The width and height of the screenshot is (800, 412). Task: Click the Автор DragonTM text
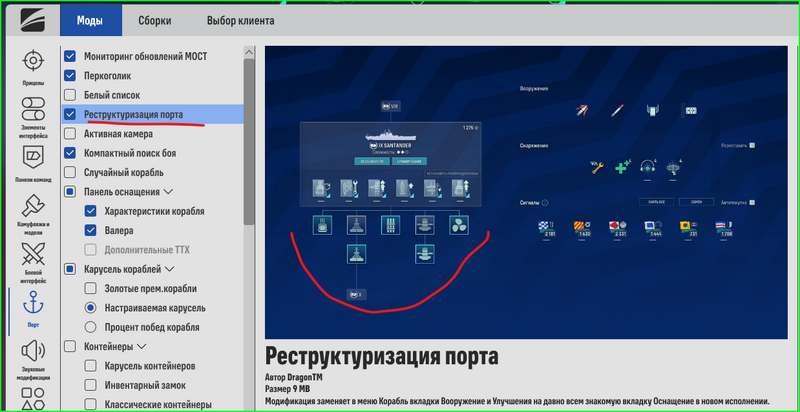[293, 378]
